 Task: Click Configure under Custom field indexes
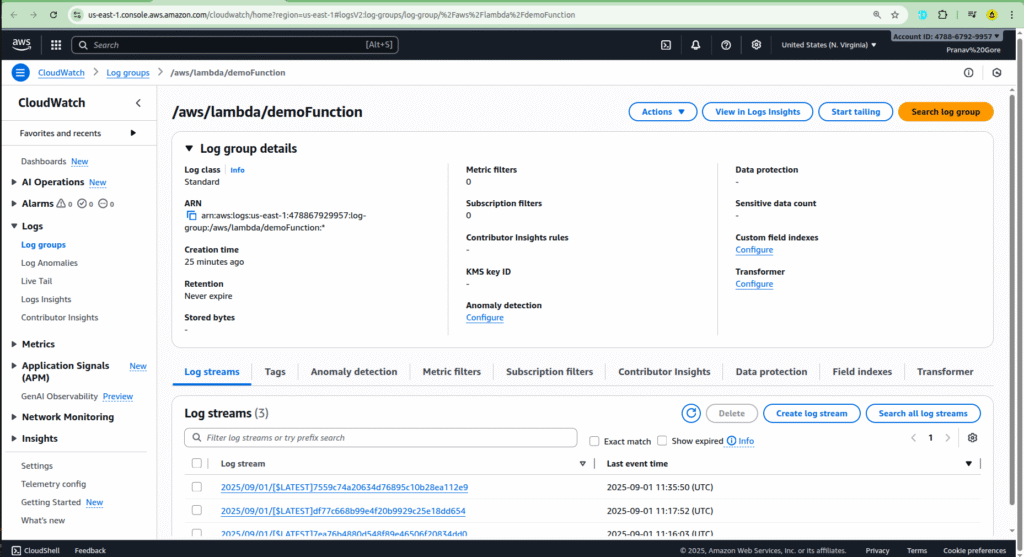[754, 249]
